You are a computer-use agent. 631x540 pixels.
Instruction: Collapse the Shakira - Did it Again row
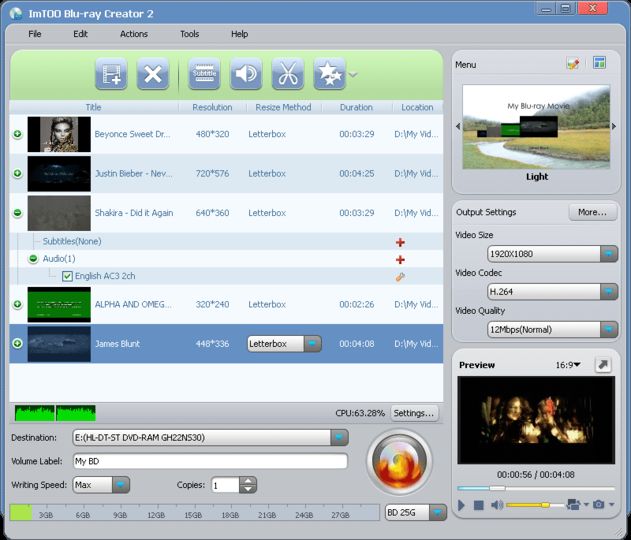click(17, 212)
